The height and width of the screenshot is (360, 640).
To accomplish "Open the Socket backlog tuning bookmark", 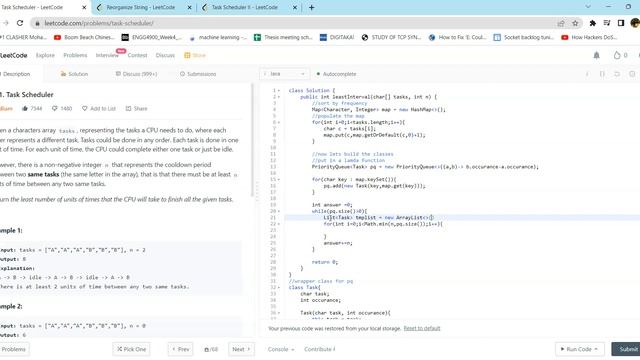I will 524,37.
